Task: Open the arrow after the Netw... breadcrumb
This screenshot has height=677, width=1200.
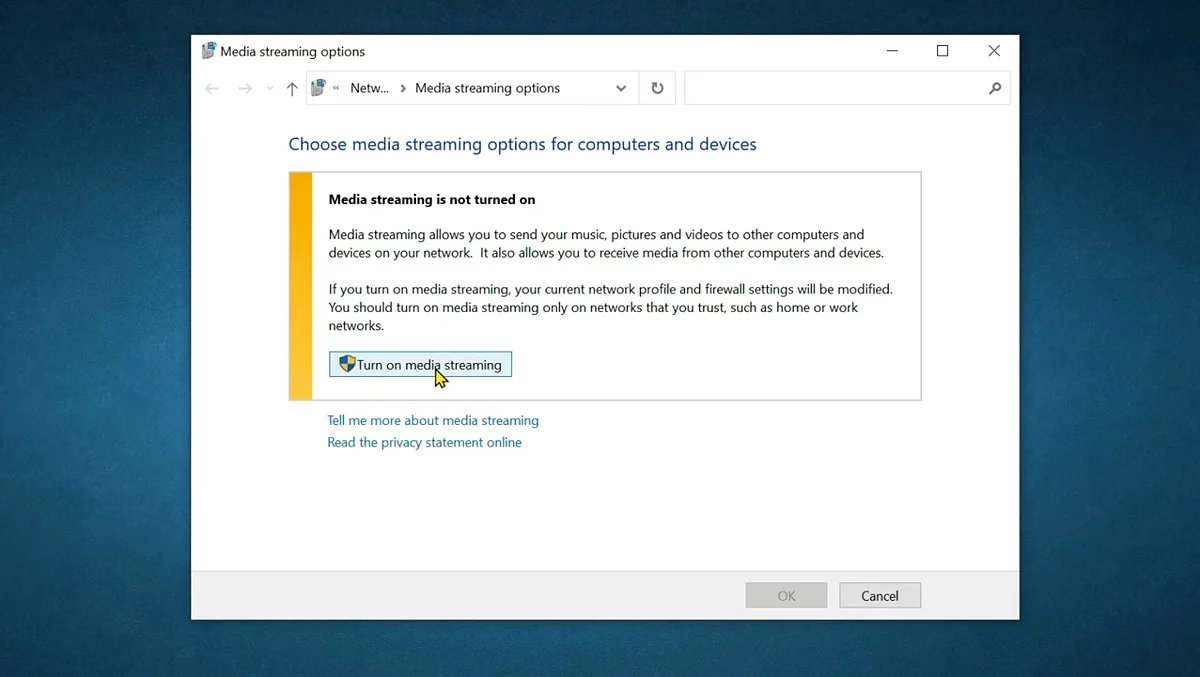Action: 403,88
